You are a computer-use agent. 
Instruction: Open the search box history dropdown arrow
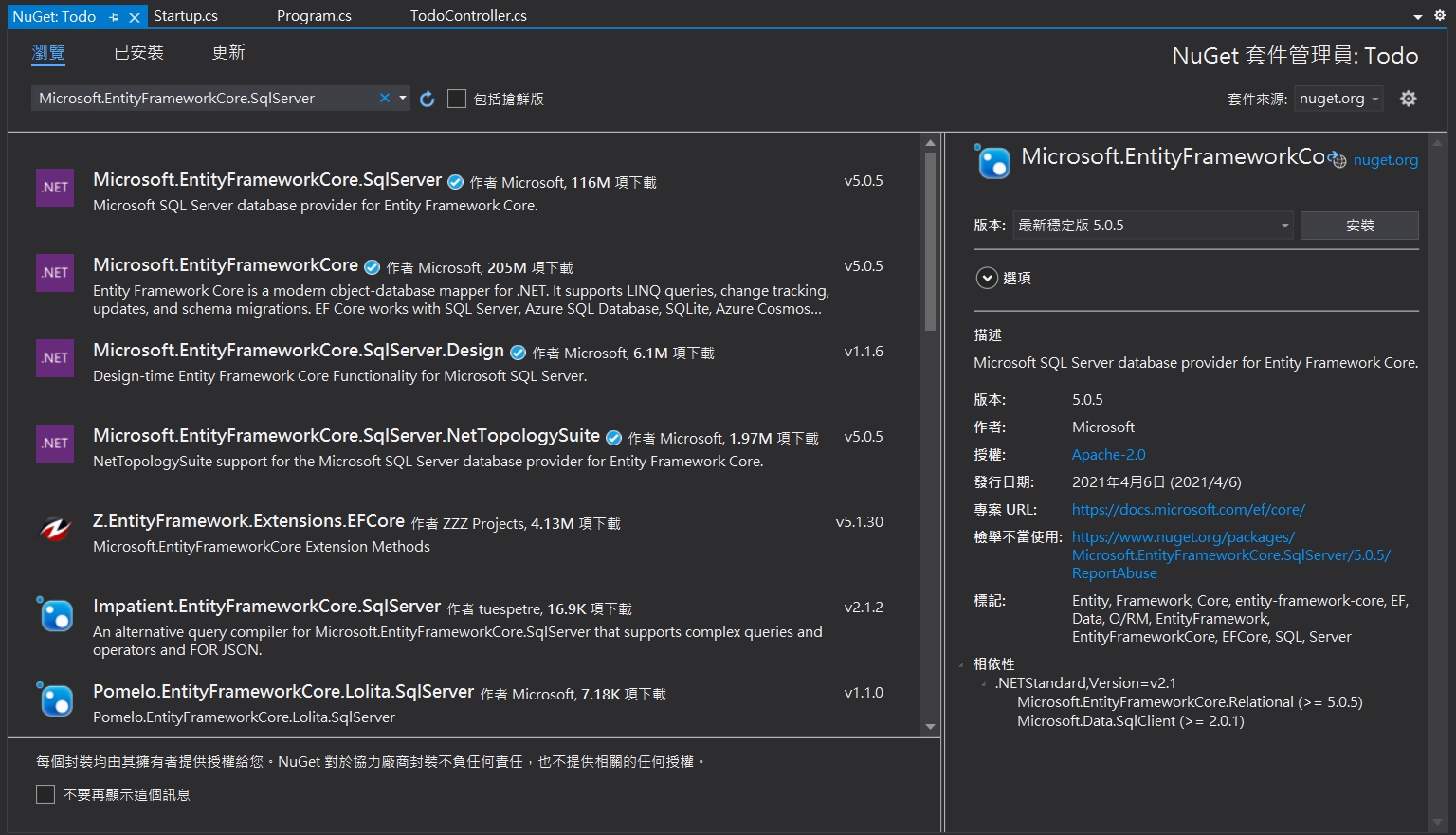[403, 98]
